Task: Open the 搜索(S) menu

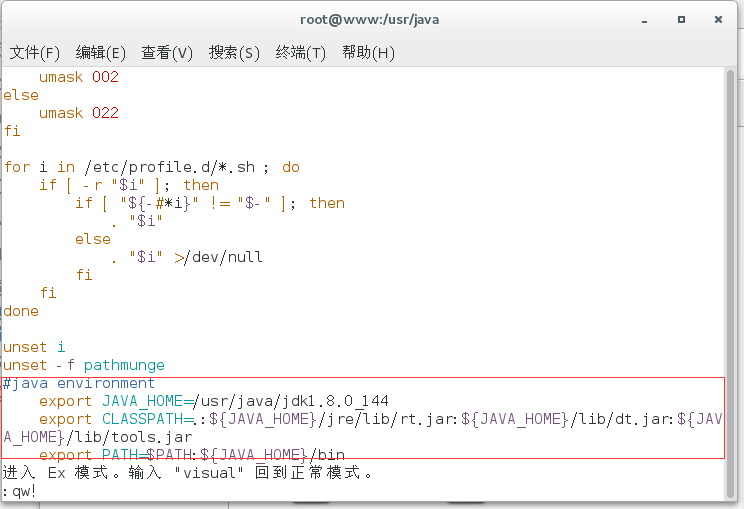Action: [x=234, y=52]
